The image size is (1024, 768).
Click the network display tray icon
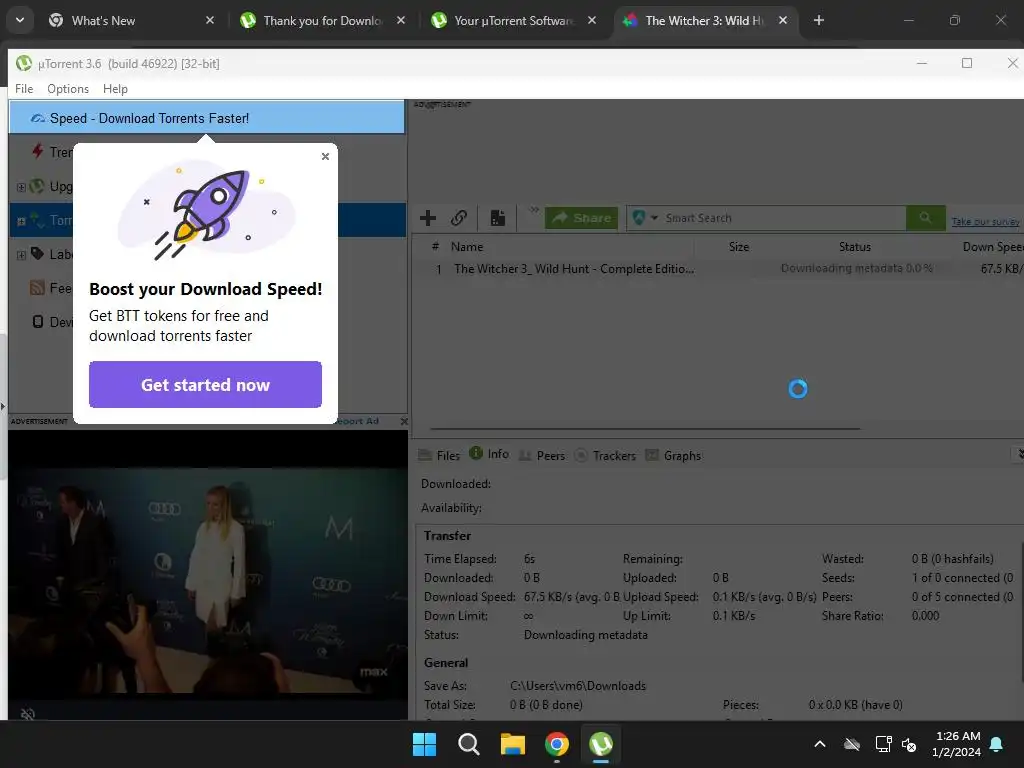[x=883, y=744]
